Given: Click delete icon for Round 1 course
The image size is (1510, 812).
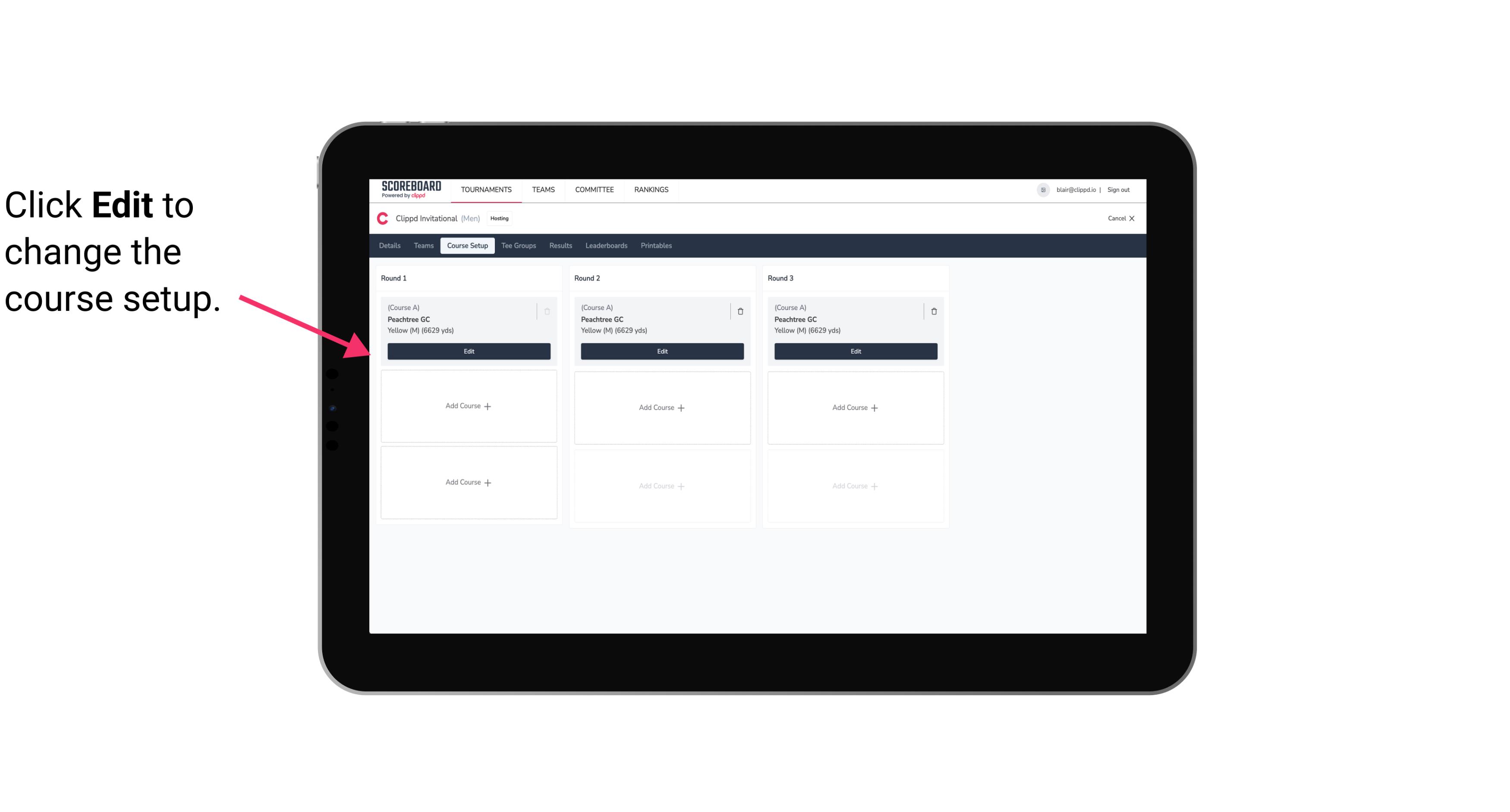Looking at the screenshot, I should pyautogui.click(x=546, y=310).
